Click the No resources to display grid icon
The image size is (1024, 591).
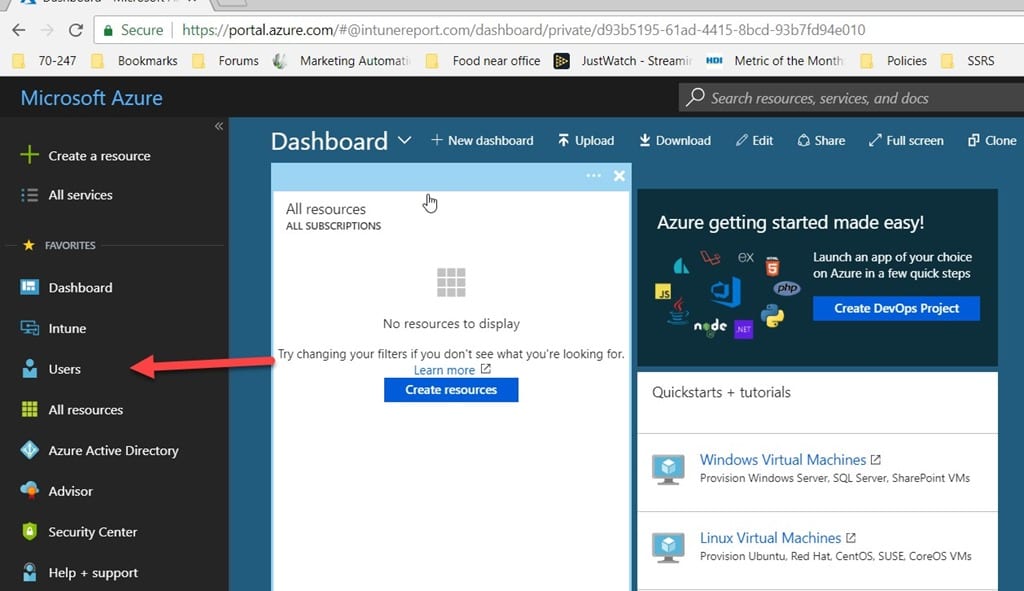451,282
